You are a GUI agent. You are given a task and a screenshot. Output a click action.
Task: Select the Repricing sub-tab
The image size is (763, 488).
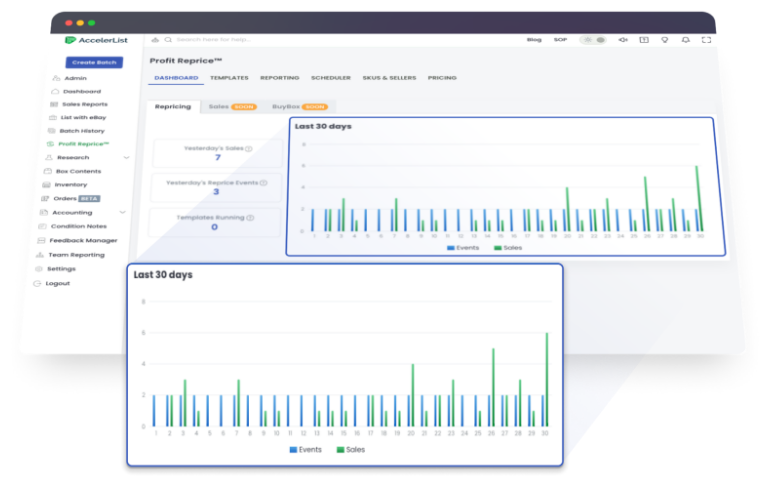[173, 107]
